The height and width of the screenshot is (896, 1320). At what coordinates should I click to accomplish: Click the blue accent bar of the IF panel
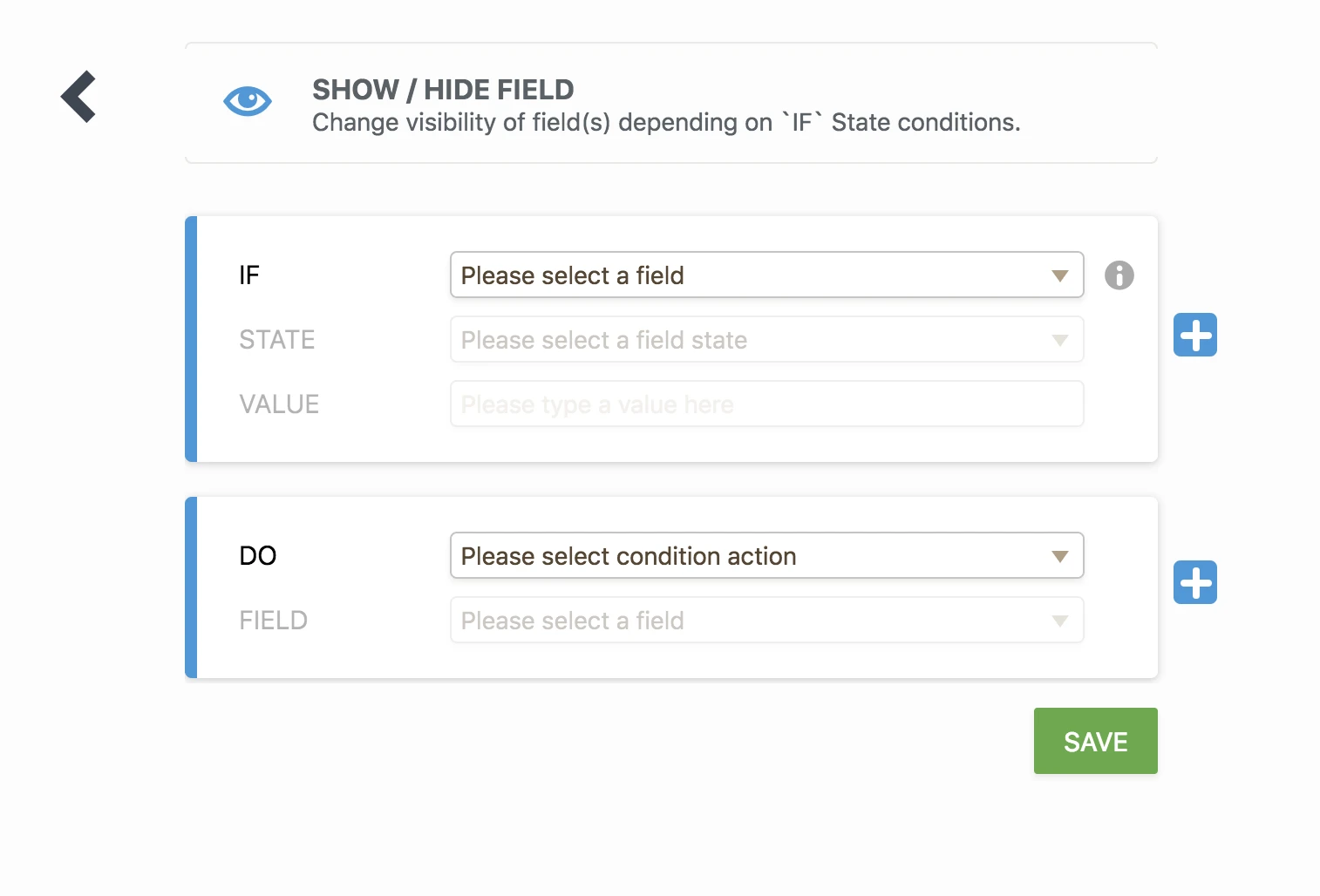[x=190, y=339]
